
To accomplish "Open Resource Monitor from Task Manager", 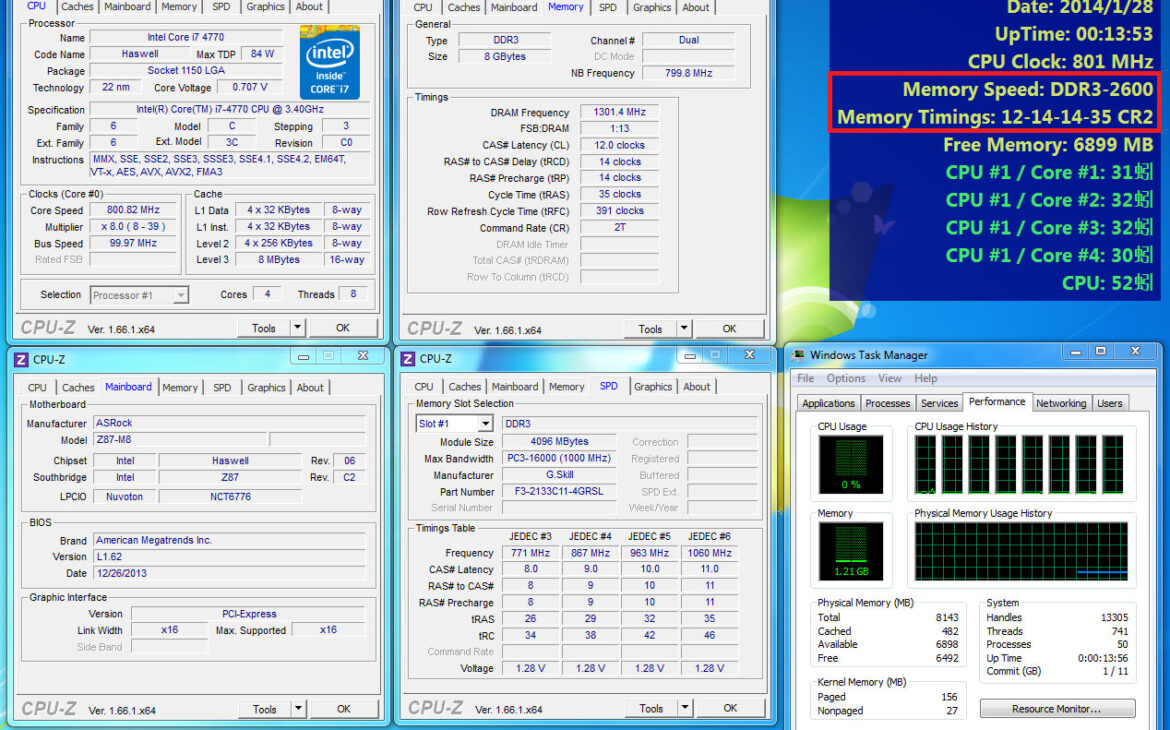I will (x=1057, y=708).
